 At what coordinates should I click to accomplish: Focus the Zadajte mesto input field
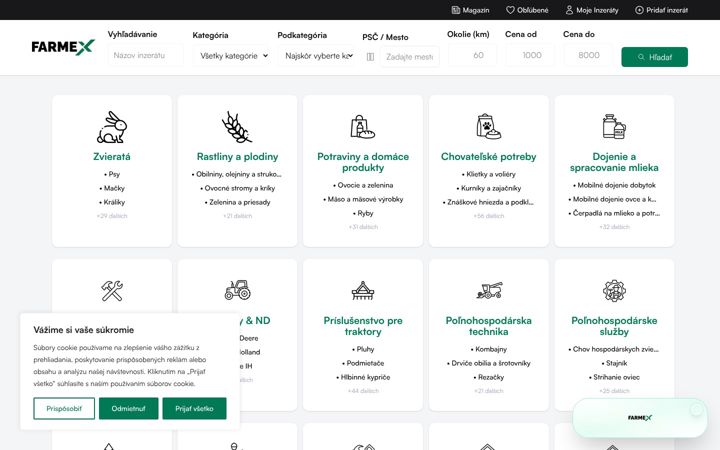click(x=410, y=57)
